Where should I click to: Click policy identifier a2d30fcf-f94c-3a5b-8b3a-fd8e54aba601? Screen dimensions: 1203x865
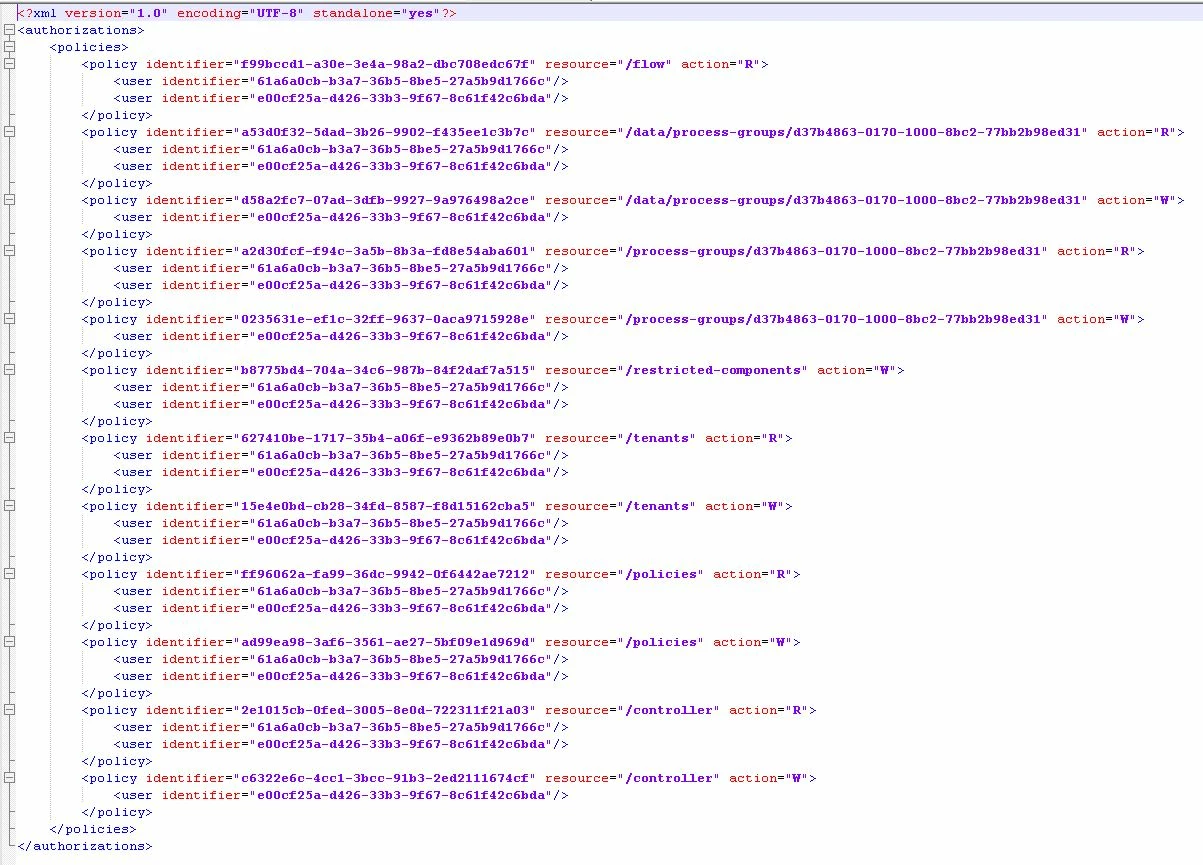(385, 251)
